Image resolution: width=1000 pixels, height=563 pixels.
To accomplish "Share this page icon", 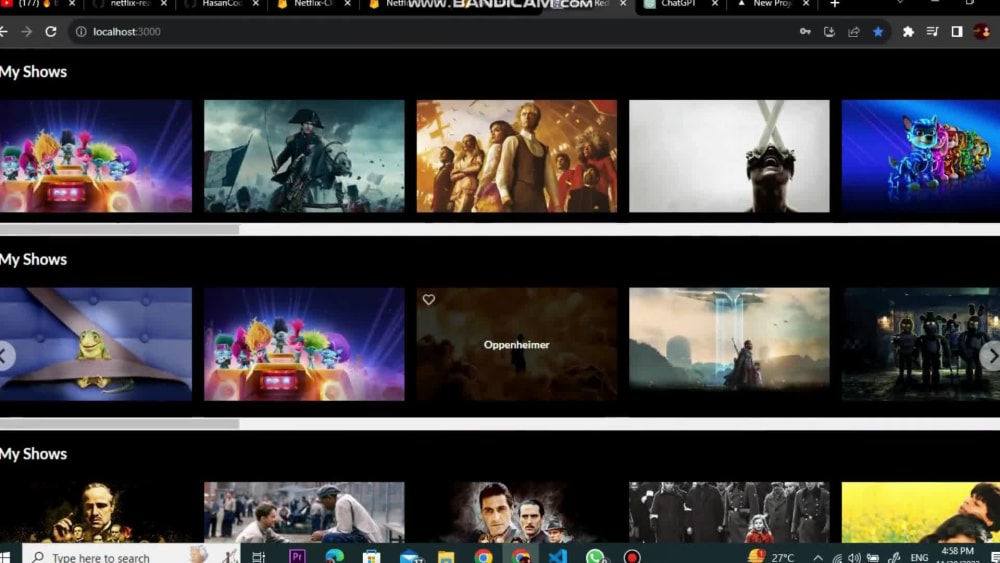I will (853, 31).
